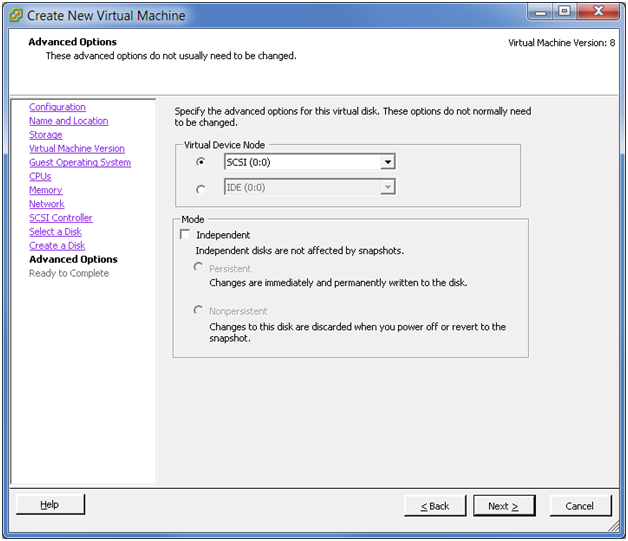This screenshot has height=541, width=628.
Task: Enable the Independent mode checkbox
Action: pos(185,234)
